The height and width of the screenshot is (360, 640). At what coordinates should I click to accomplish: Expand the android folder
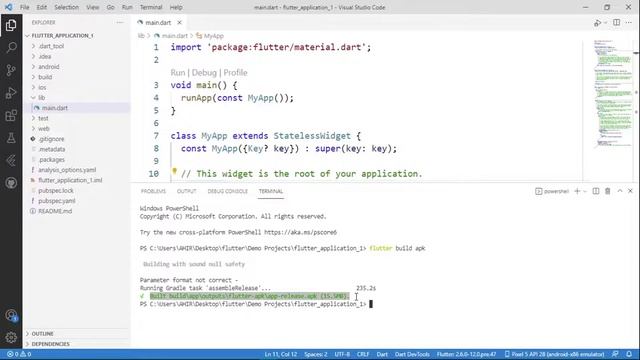click(49, 67)
